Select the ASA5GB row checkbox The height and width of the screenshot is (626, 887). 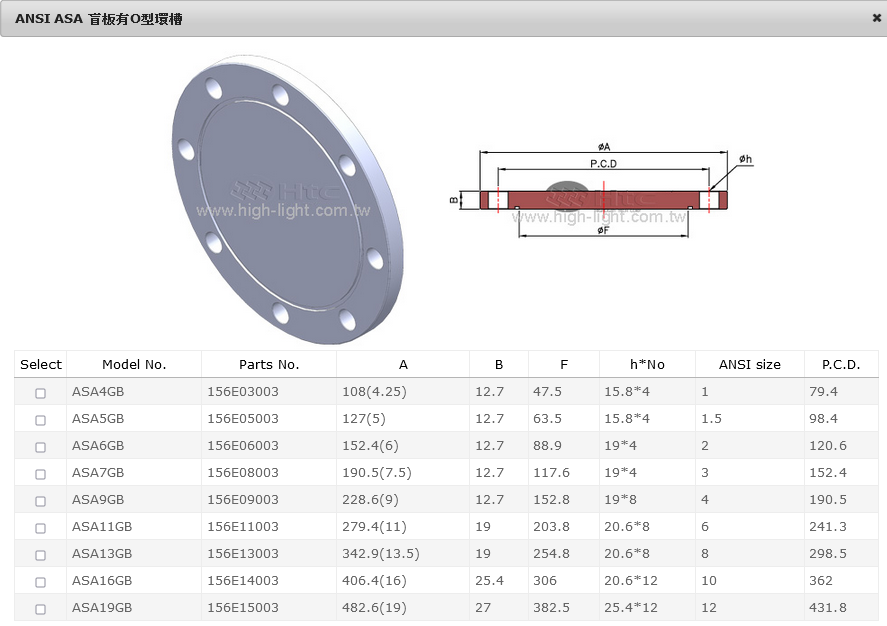(40, 420)
